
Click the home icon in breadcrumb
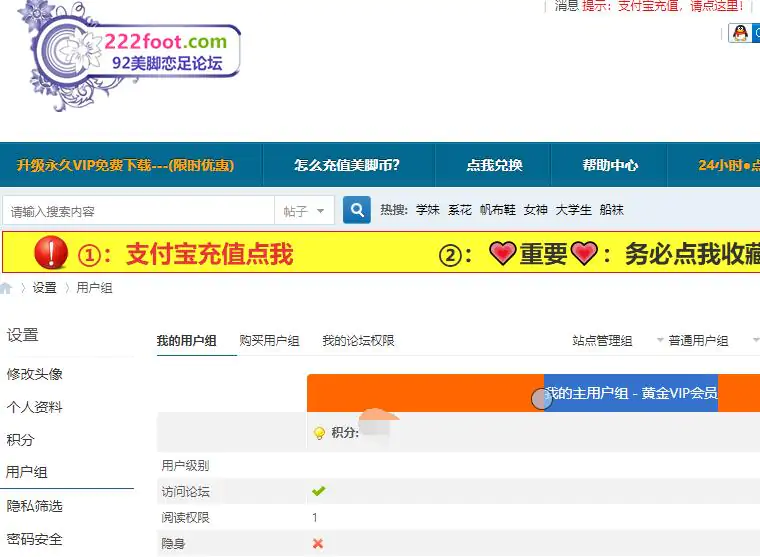[6, 288]
